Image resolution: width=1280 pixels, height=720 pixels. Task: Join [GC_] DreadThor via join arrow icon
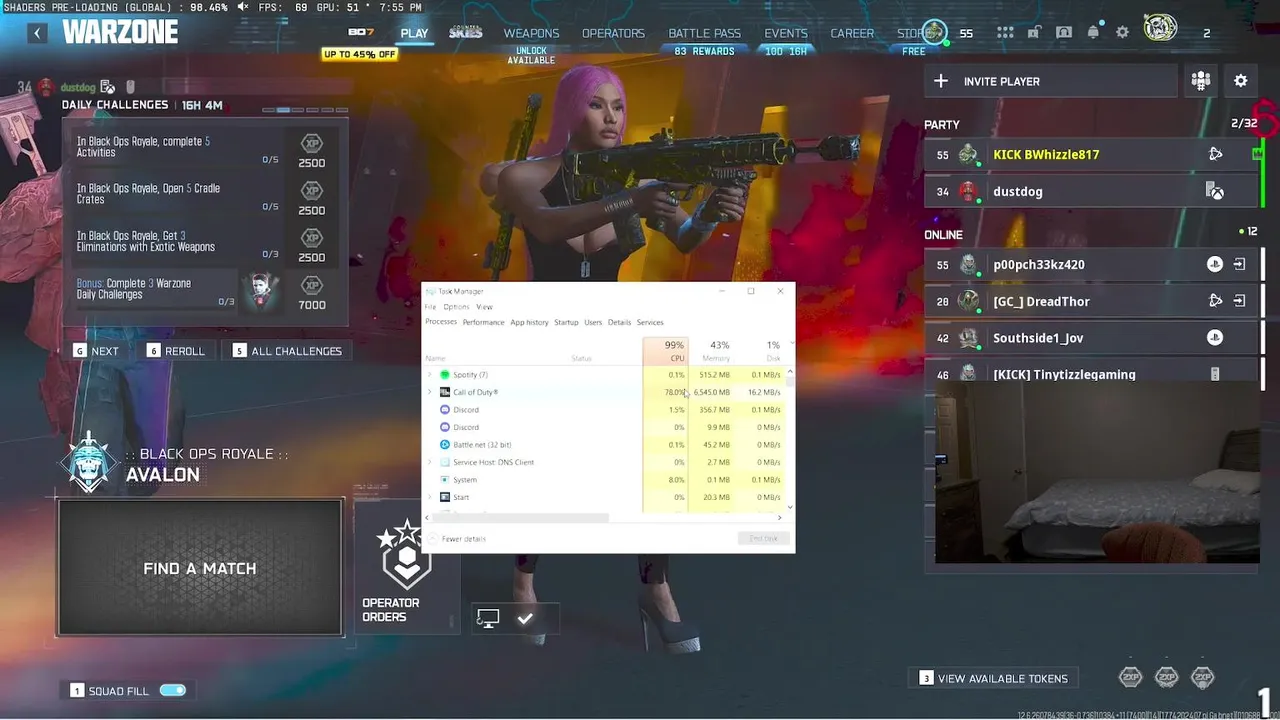[x=1240, y=301]
